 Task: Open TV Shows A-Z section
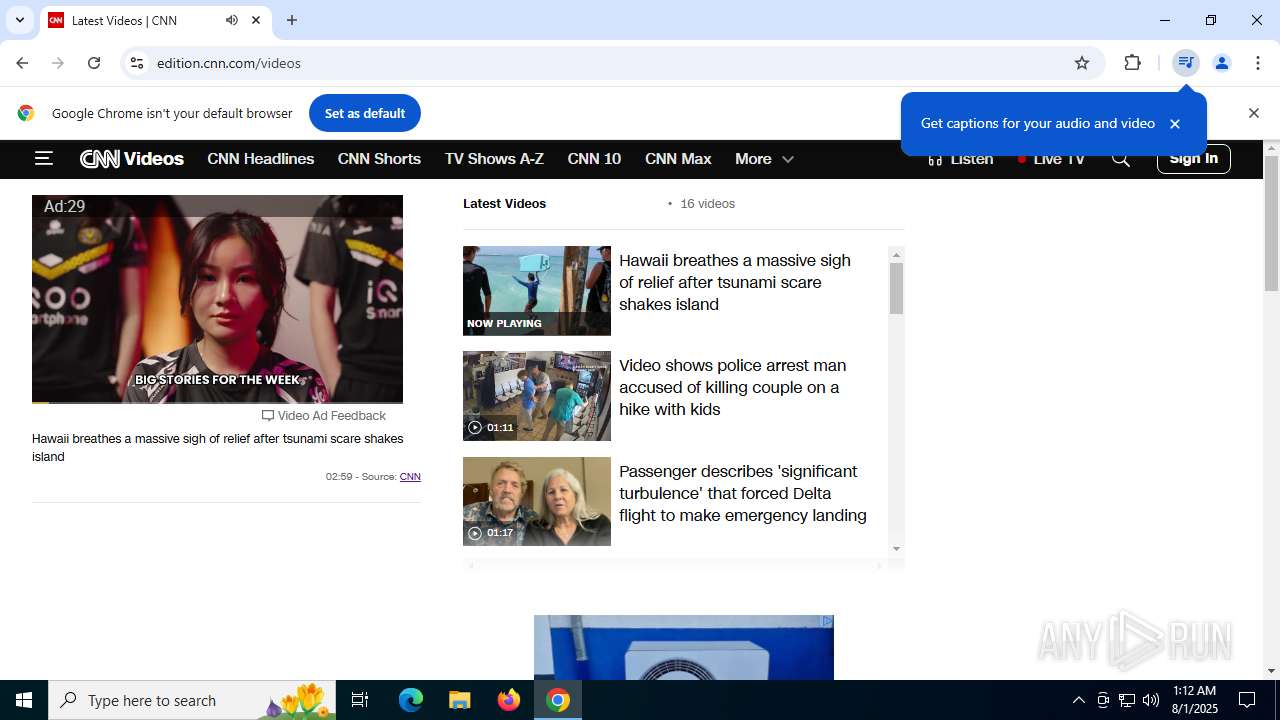494,159
